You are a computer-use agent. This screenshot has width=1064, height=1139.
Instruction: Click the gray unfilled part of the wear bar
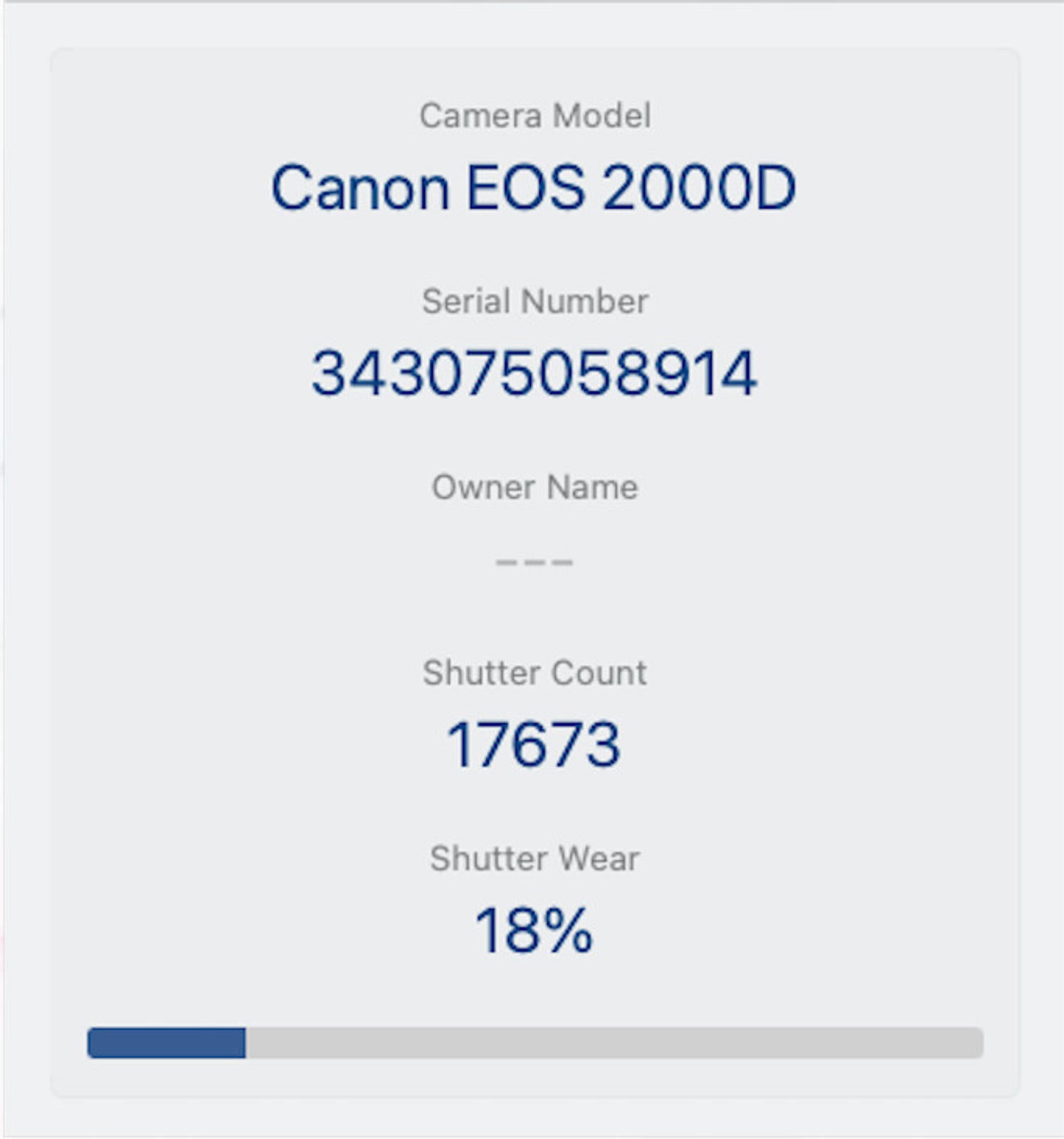613,1043
